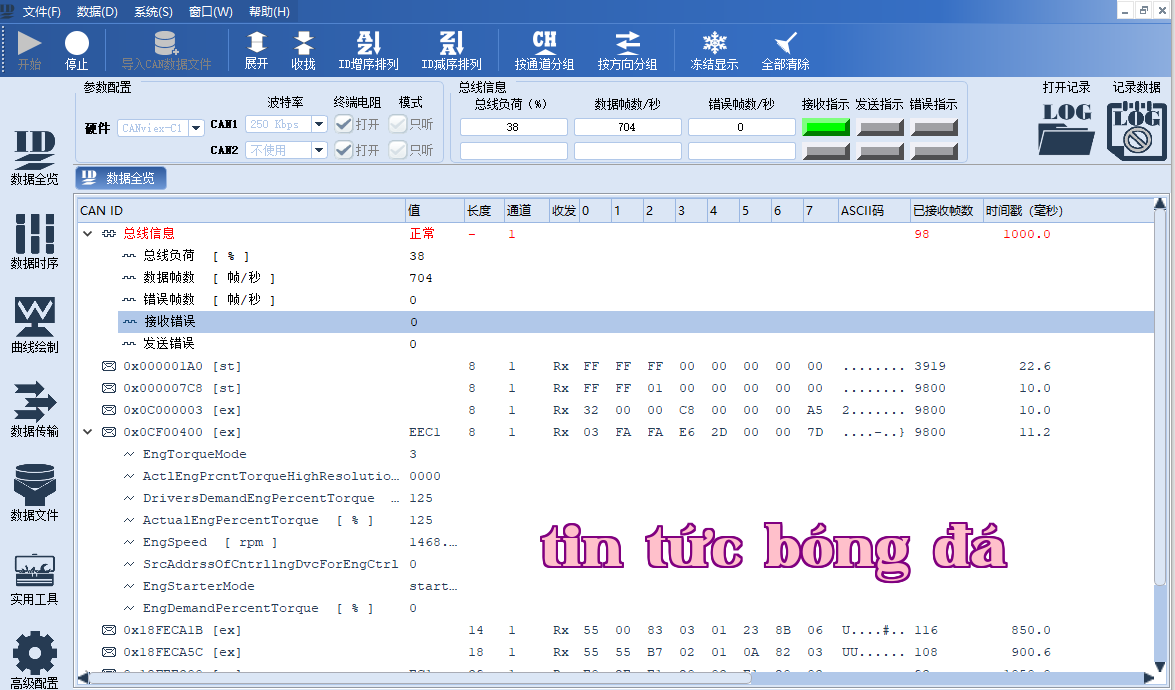Click the message icon for 0x000001A0

click(x=109, y=366)
